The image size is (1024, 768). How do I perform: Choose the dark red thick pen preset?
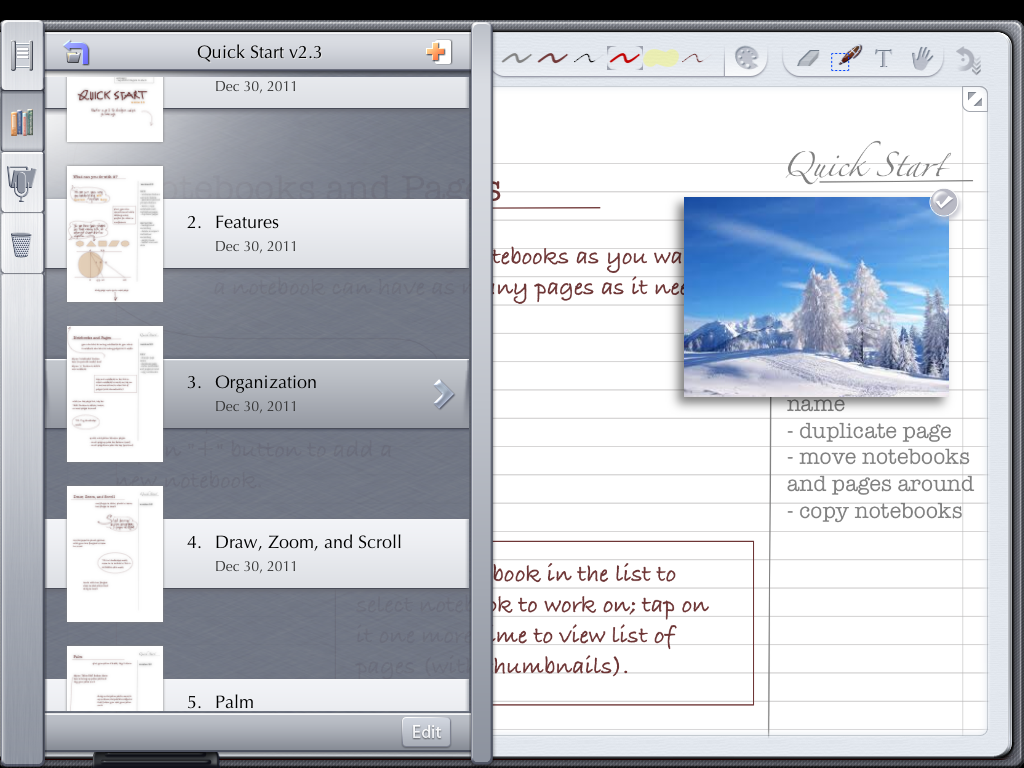click(x=552, y=59)
